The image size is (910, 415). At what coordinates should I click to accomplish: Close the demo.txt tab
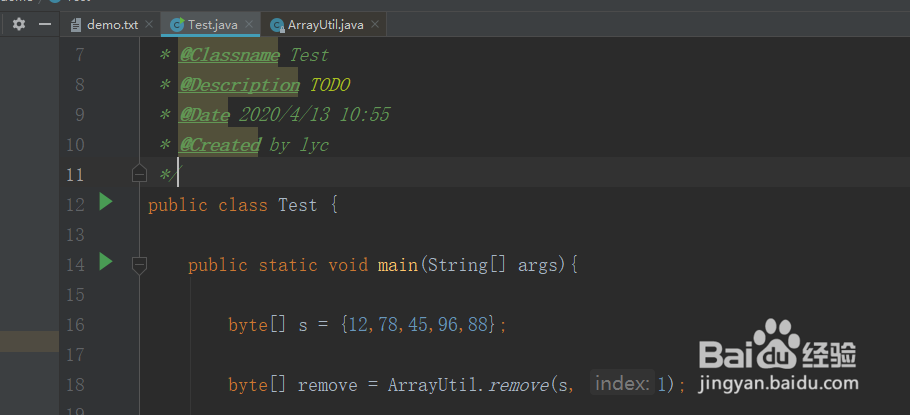[x=149, y=25]
